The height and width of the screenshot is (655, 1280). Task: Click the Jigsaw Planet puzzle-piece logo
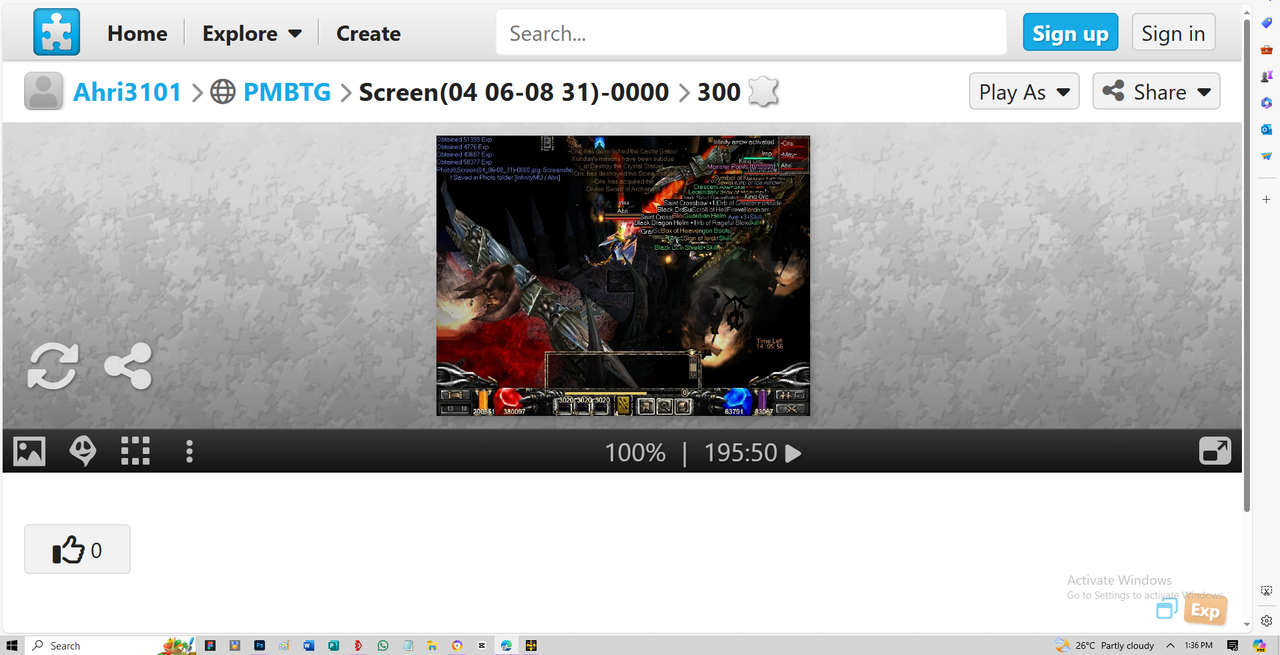[x=56, y=32]
